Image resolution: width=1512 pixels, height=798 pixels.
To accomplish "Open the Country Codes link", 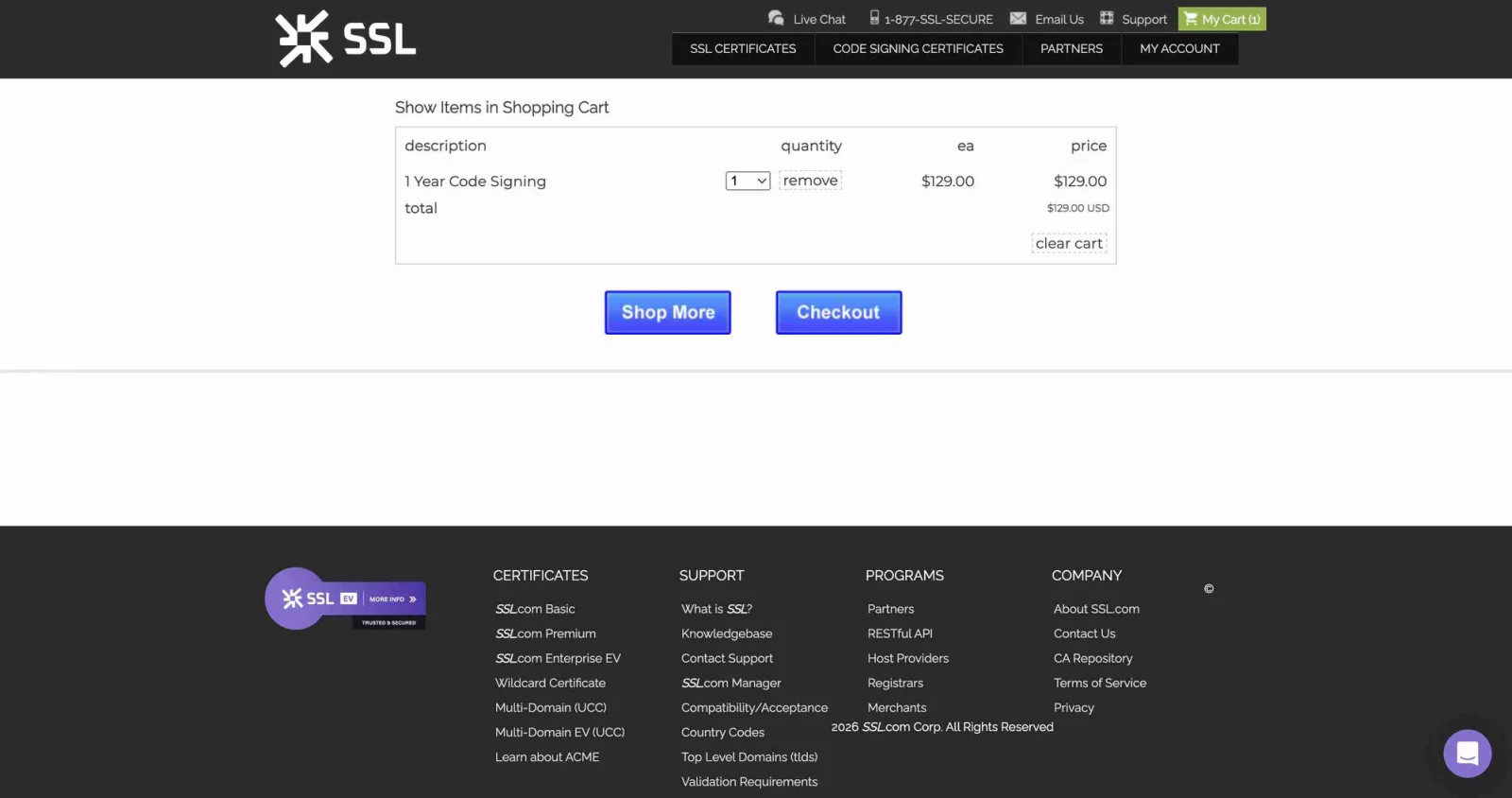I will pyautogui.click(x=723, y=733).
